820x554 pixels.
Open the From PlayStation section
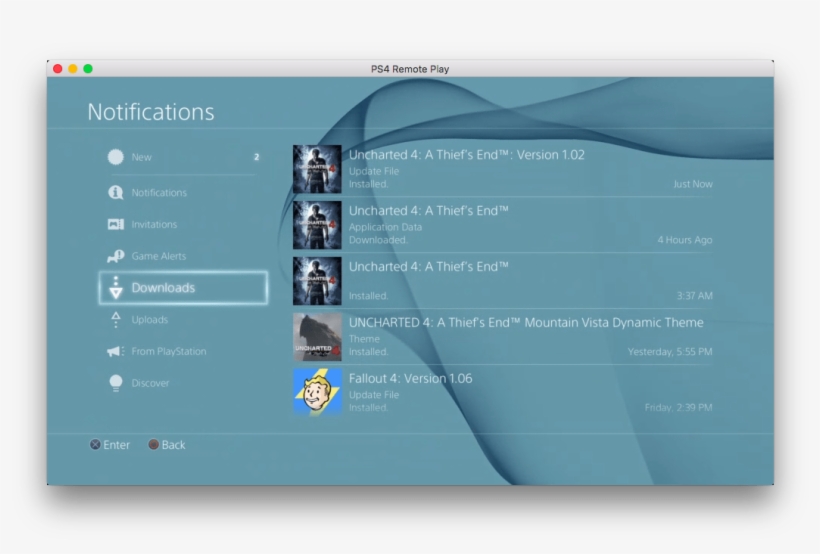[183, 351]
